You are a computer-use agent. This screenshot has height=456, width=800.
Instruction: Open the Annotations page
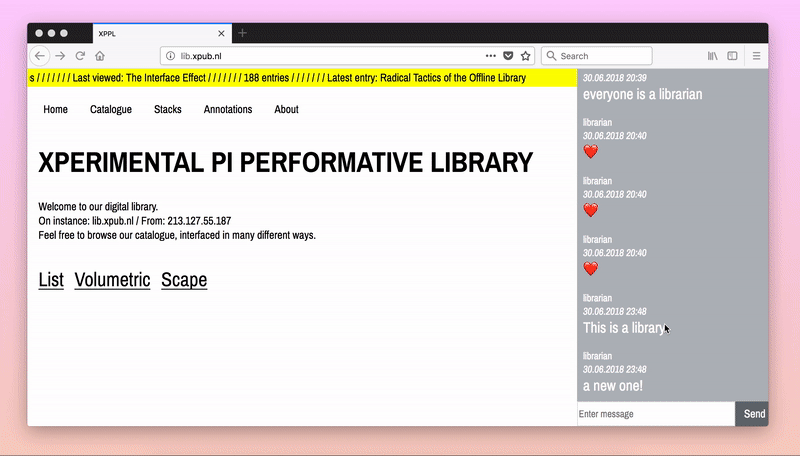[x=228, y=109]
